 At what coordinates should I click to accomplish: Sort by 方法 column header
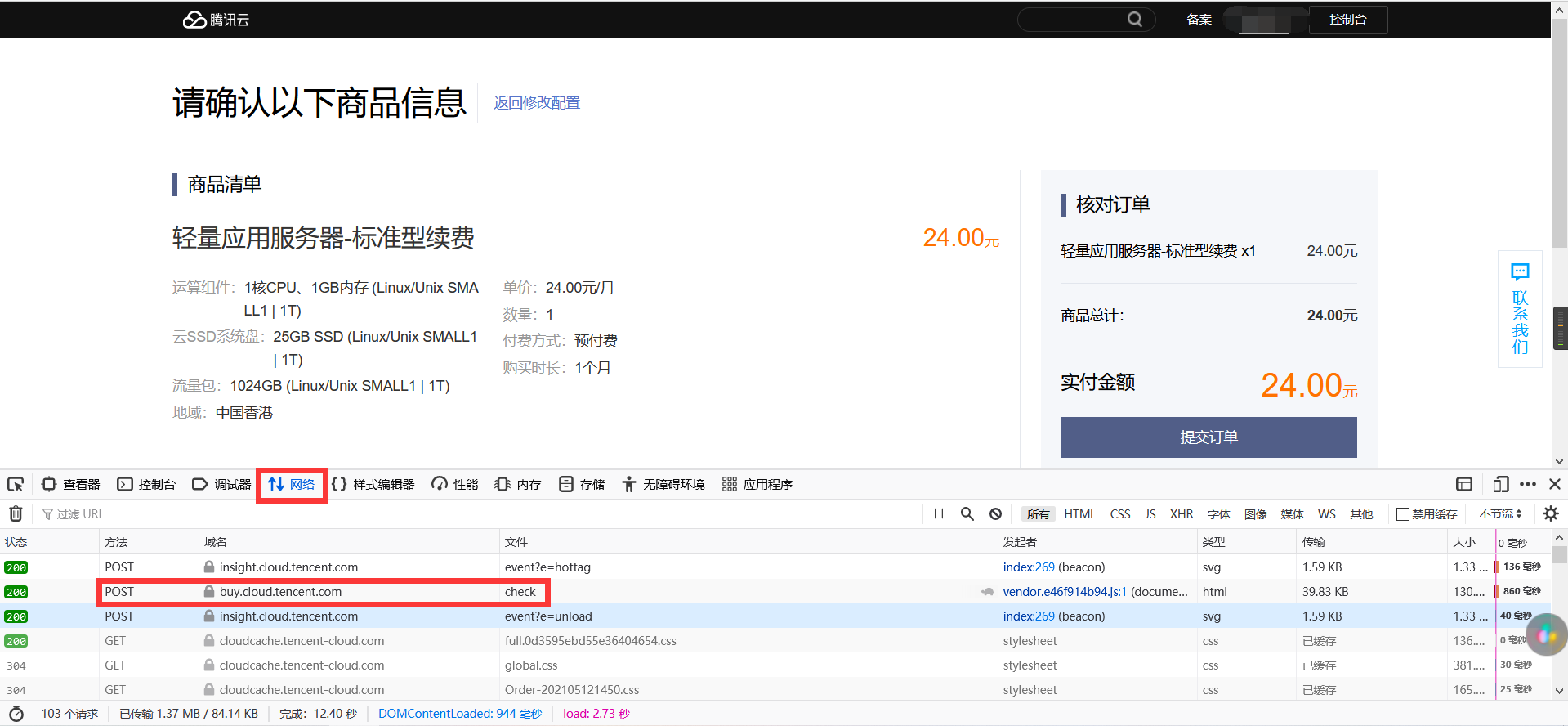(150, 541)
